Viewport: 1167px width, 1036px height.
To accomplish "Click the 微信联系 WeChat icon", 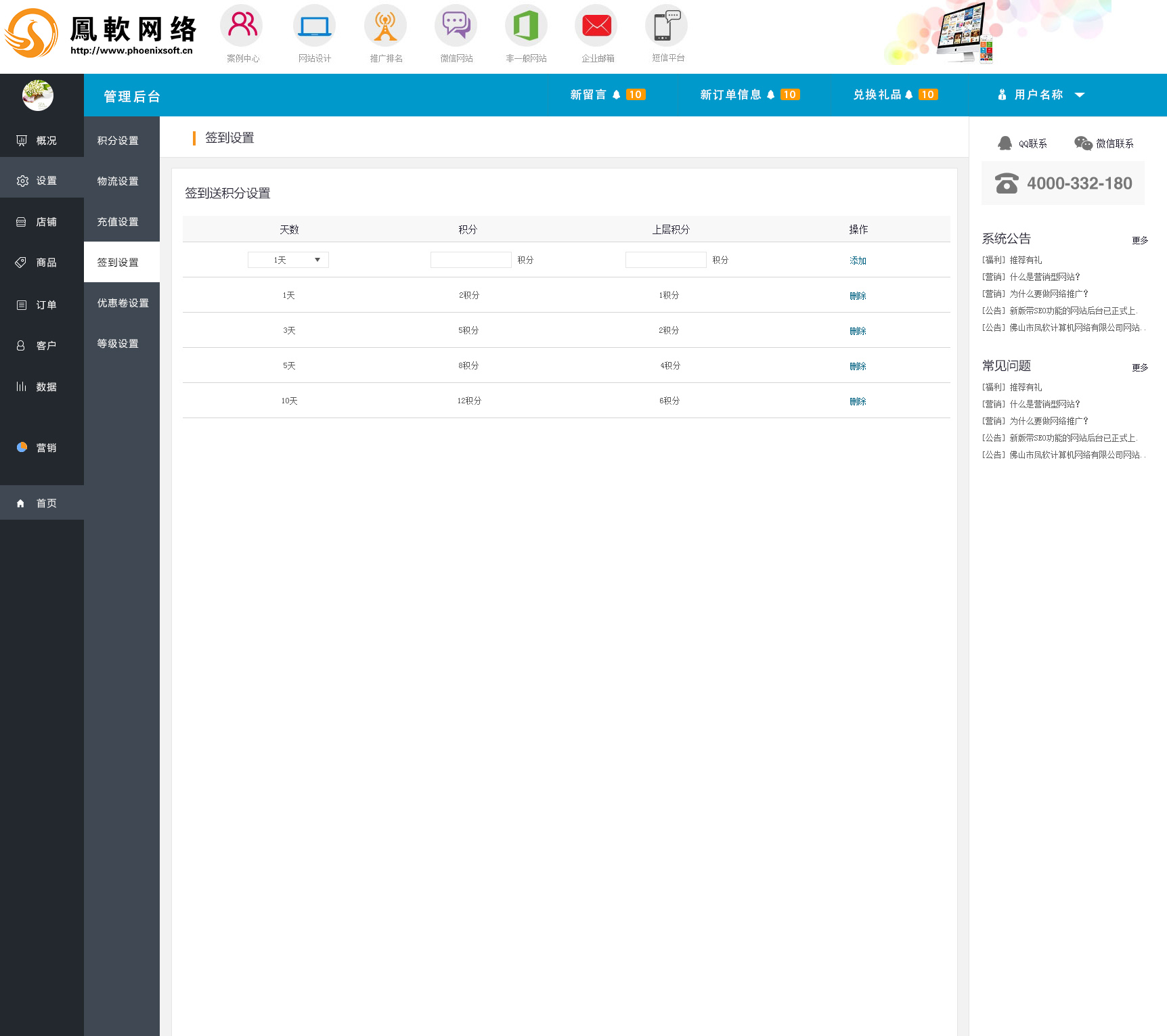I will [x=1083, y=143].
